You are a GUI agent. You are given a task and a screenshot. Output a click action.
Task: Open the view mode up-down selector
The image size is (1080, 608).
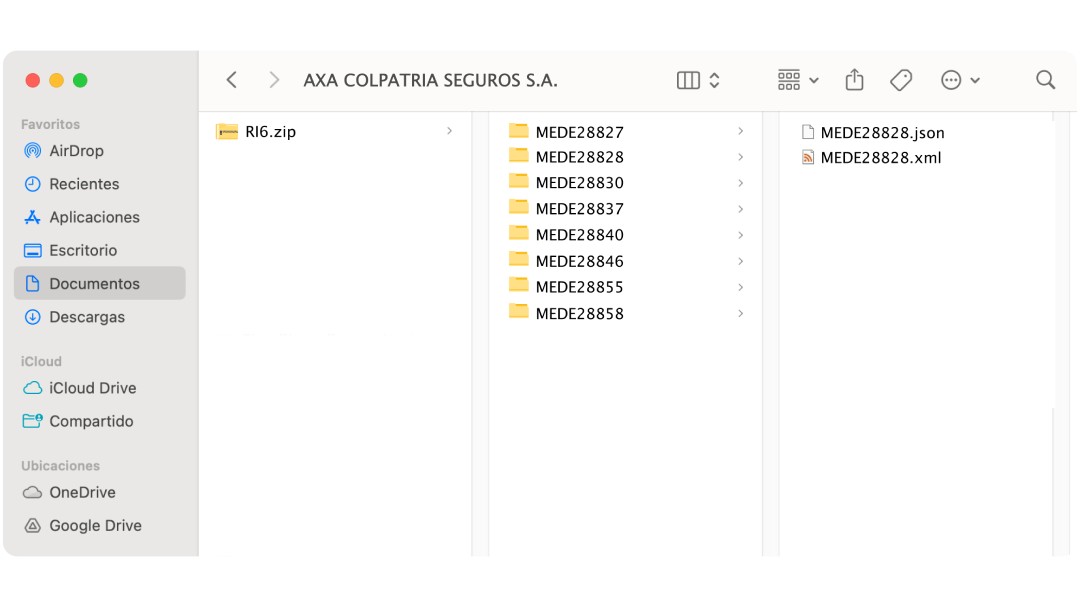[714, 80]
